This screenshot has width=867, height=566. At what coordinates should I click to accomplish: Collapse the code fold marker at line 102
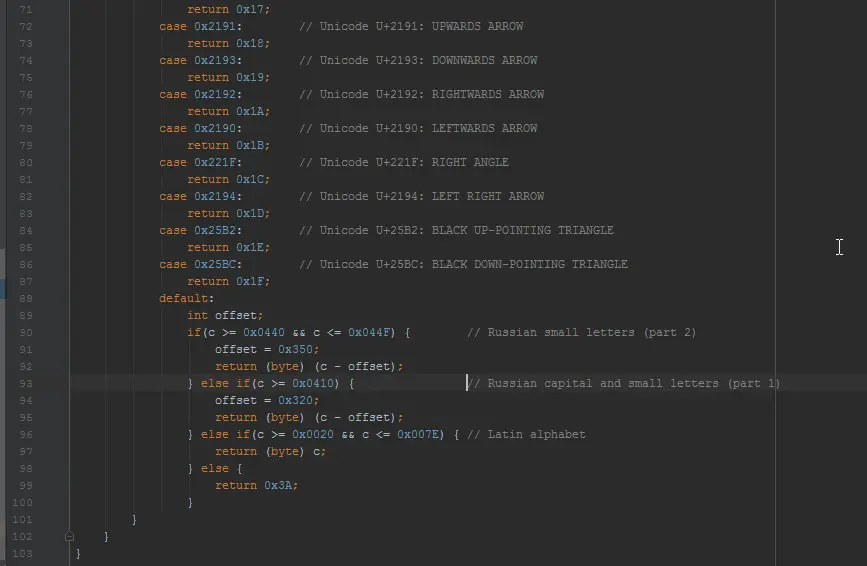69,536
